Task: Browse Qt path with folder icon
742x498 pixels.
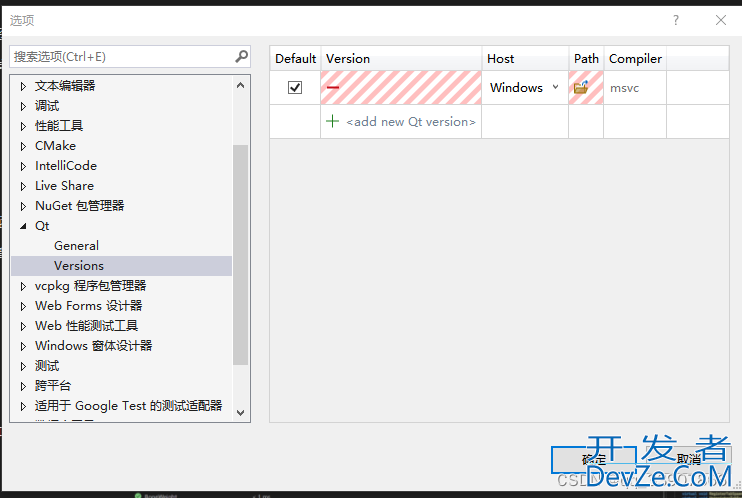Action: [581, 88]
